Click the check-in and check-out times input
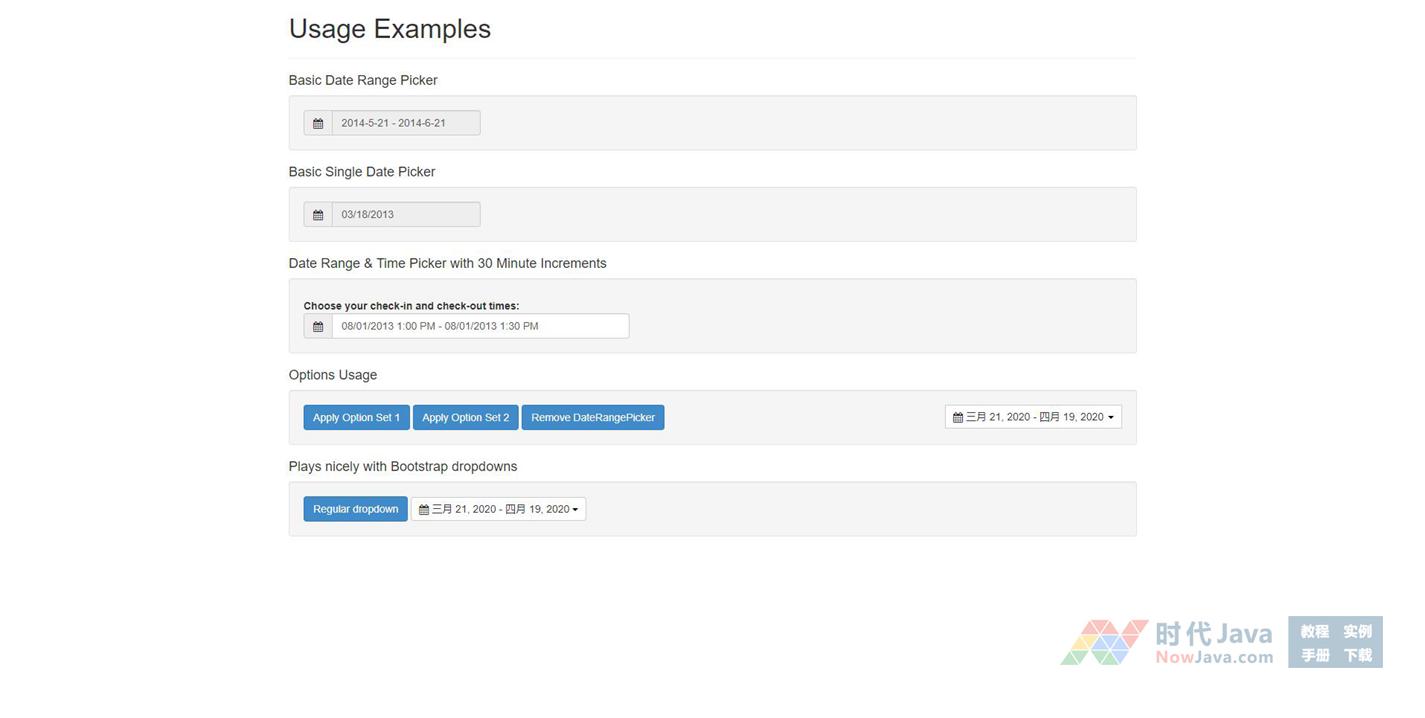 (x=480, y=326)
